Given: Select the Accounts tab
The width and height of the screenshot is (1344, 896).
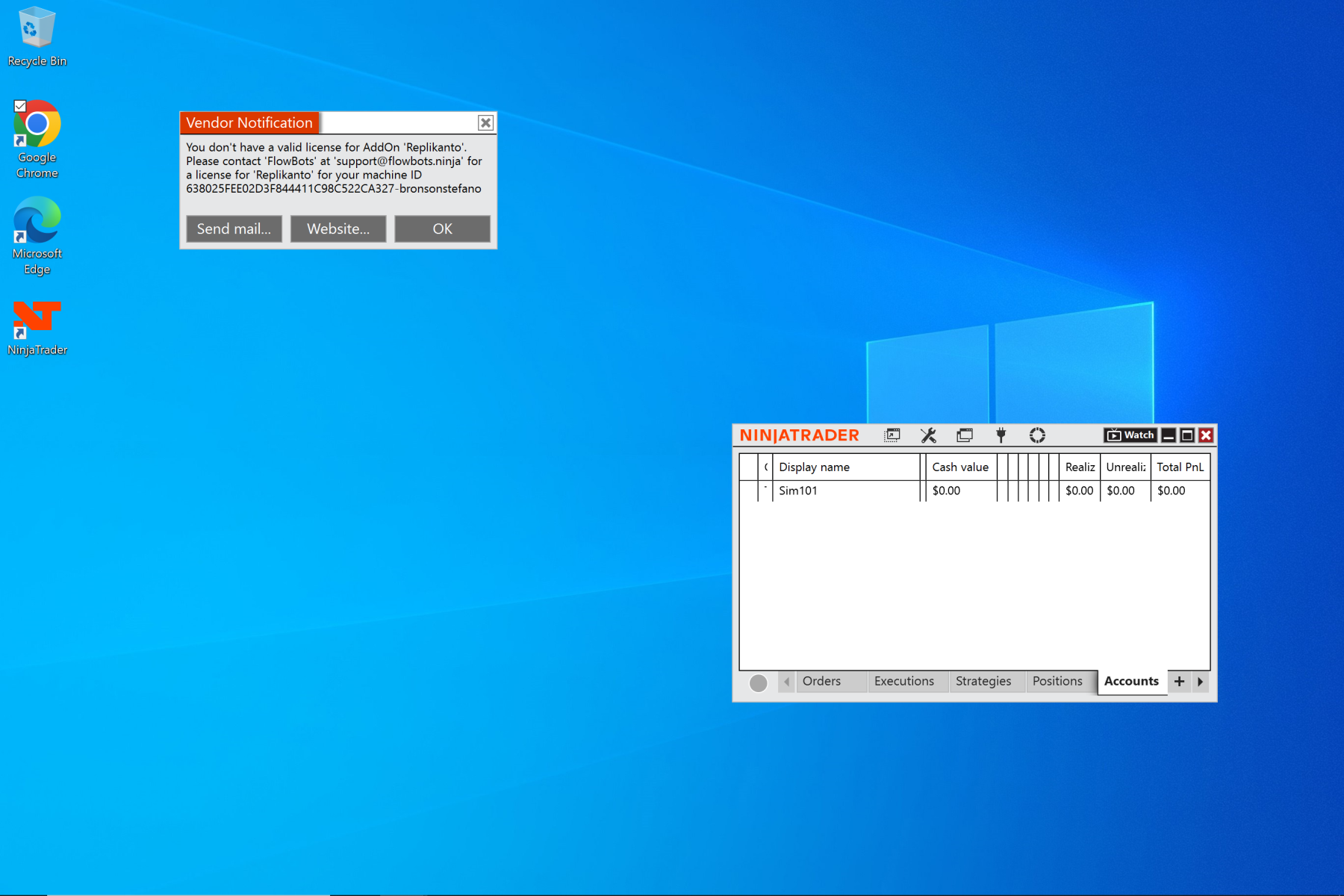Looking at the screenshot, I should pos(1132,682).
